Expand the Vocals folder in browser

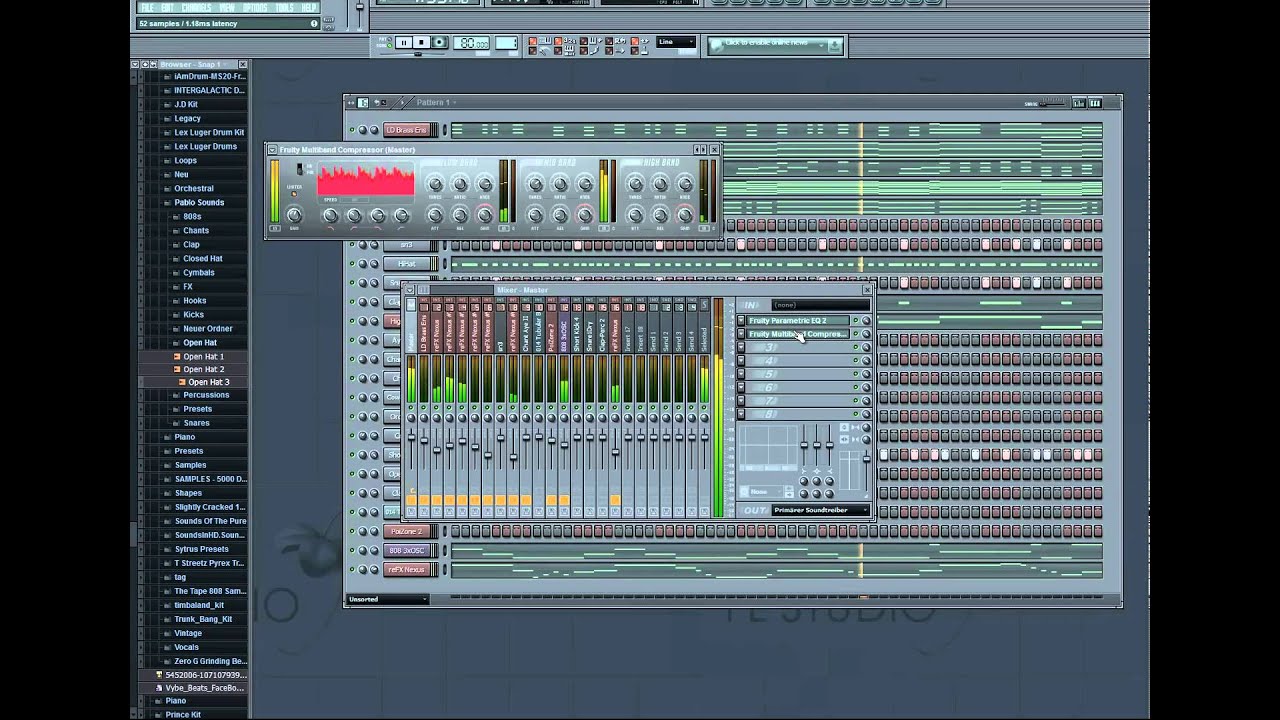pyautogui.click(x=186, y=647)
